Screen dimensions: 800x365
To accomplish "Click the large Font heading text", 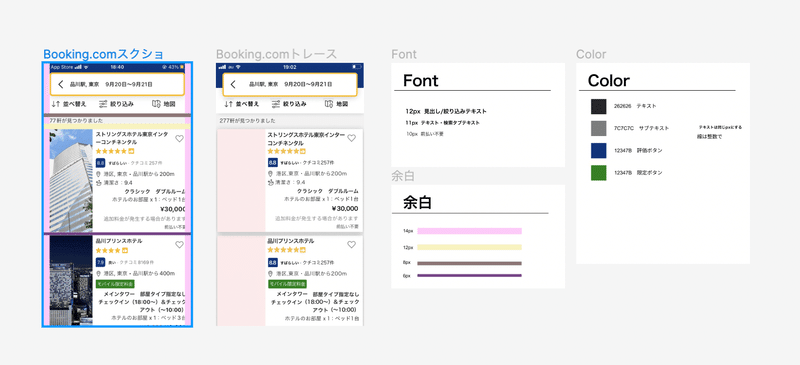I will (x=420, y=80).
